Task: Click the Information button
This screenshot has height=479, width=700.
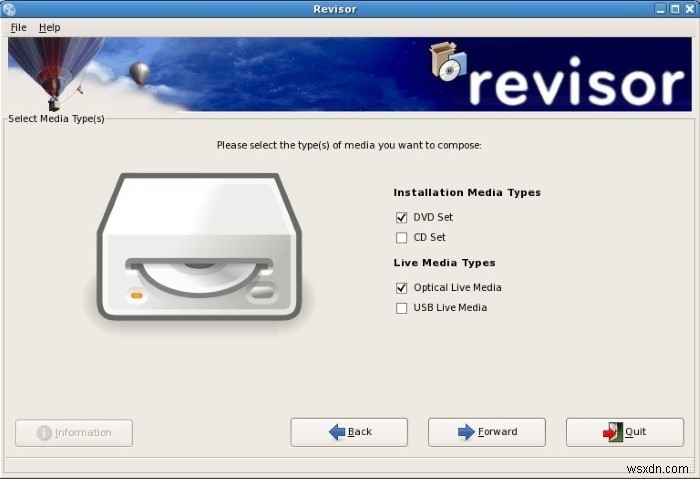Action: coord(74,433)
